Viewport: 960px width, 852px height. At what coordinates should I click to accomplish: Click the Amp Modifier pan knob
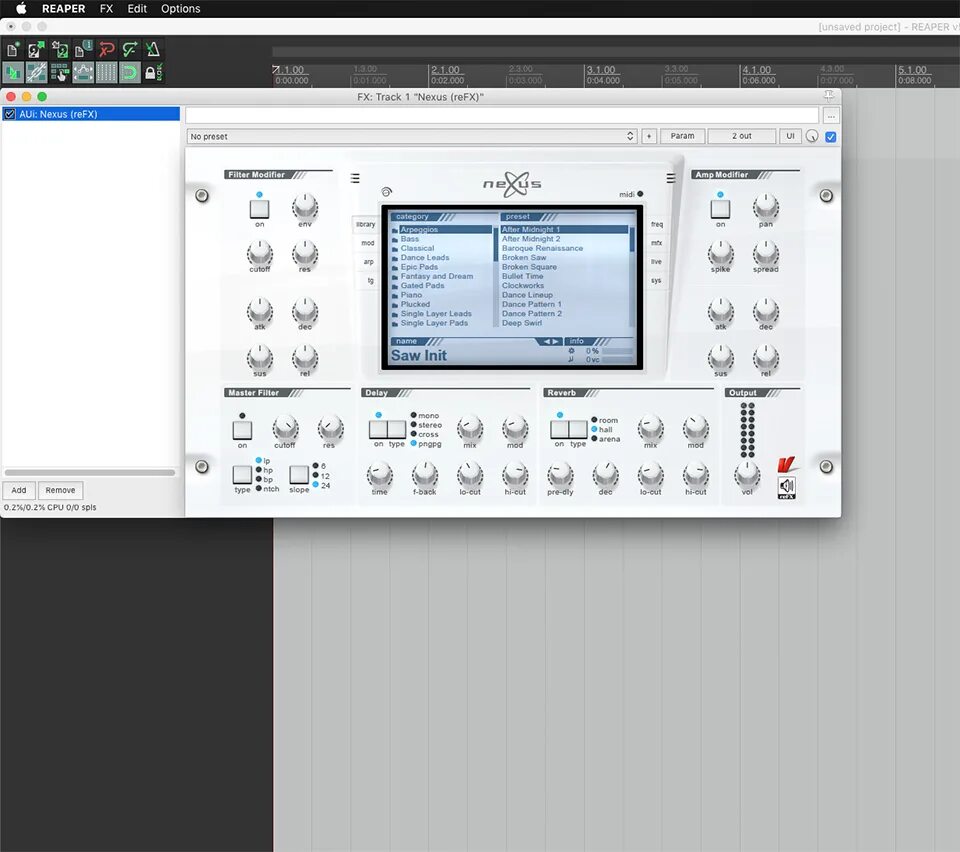[x=765, y=207]
